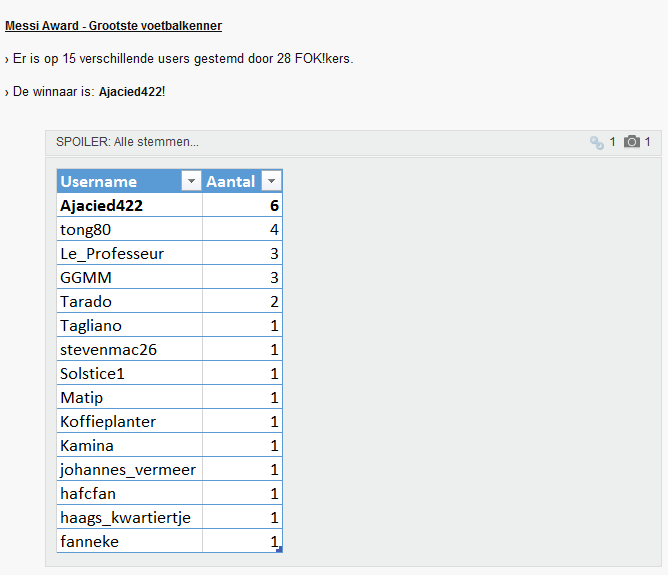The width and height of the screenshot is (668, 575).
Task: Click the camera icon in spoiler header
Action: [x=632, y=141]
